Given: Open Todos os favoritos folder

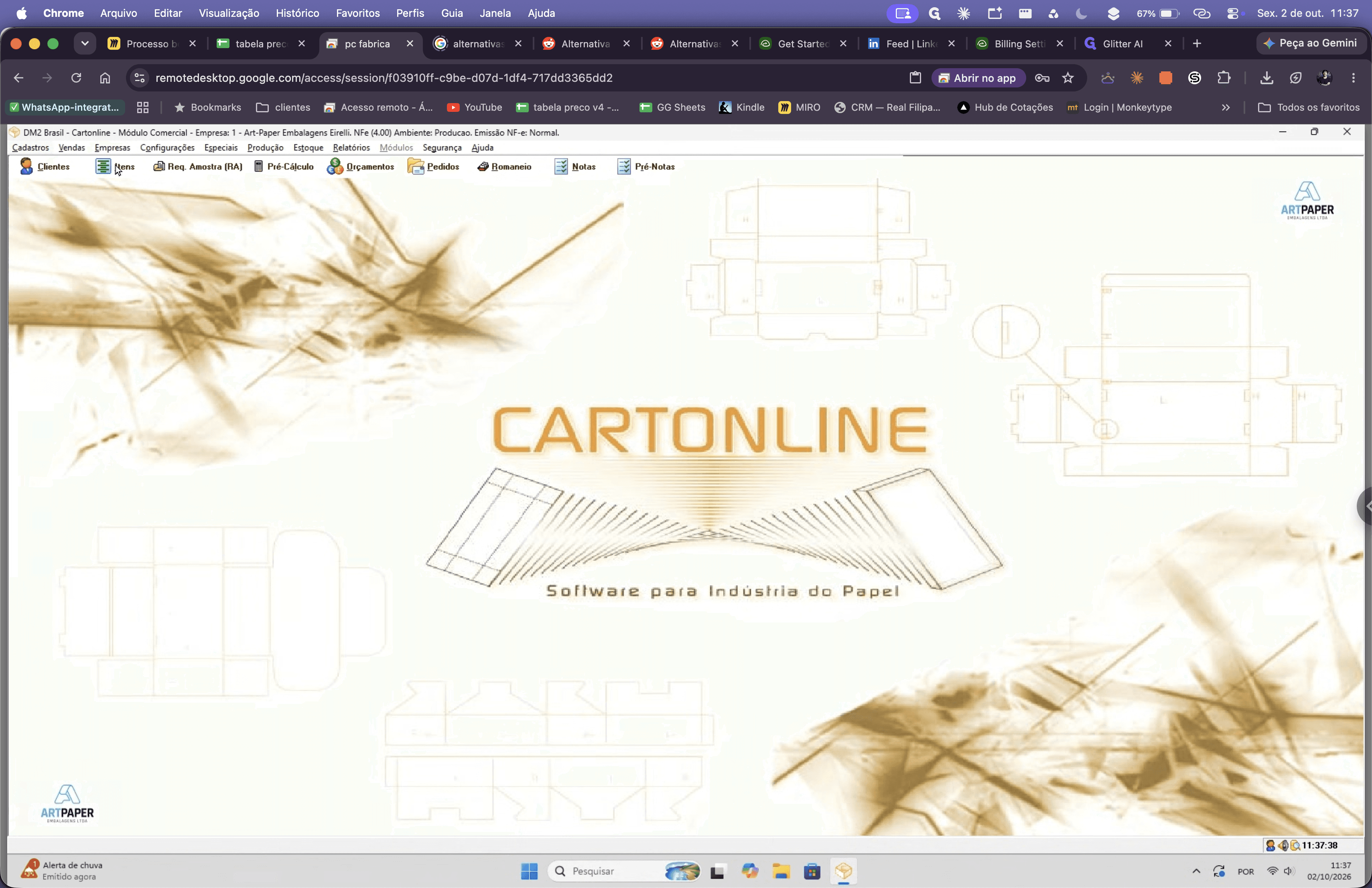Looking at the screenshot, I should (x=1309, y=107).
